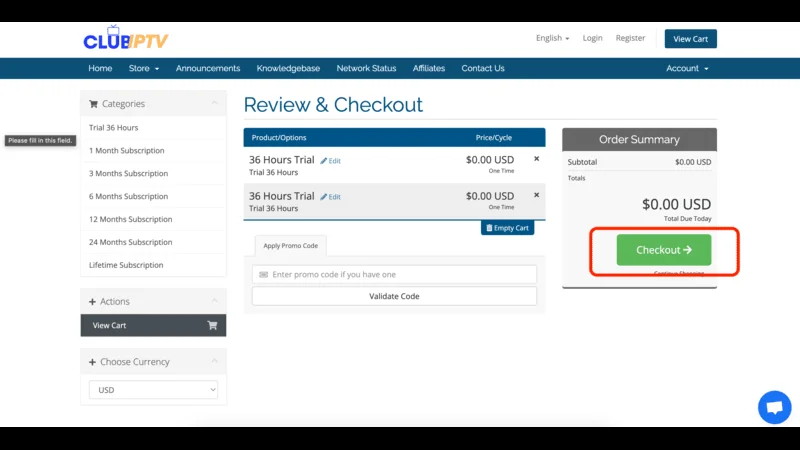Remove the first 36 Hours Trial item
This screenshot has height=450, width=800.
point(536,159)
